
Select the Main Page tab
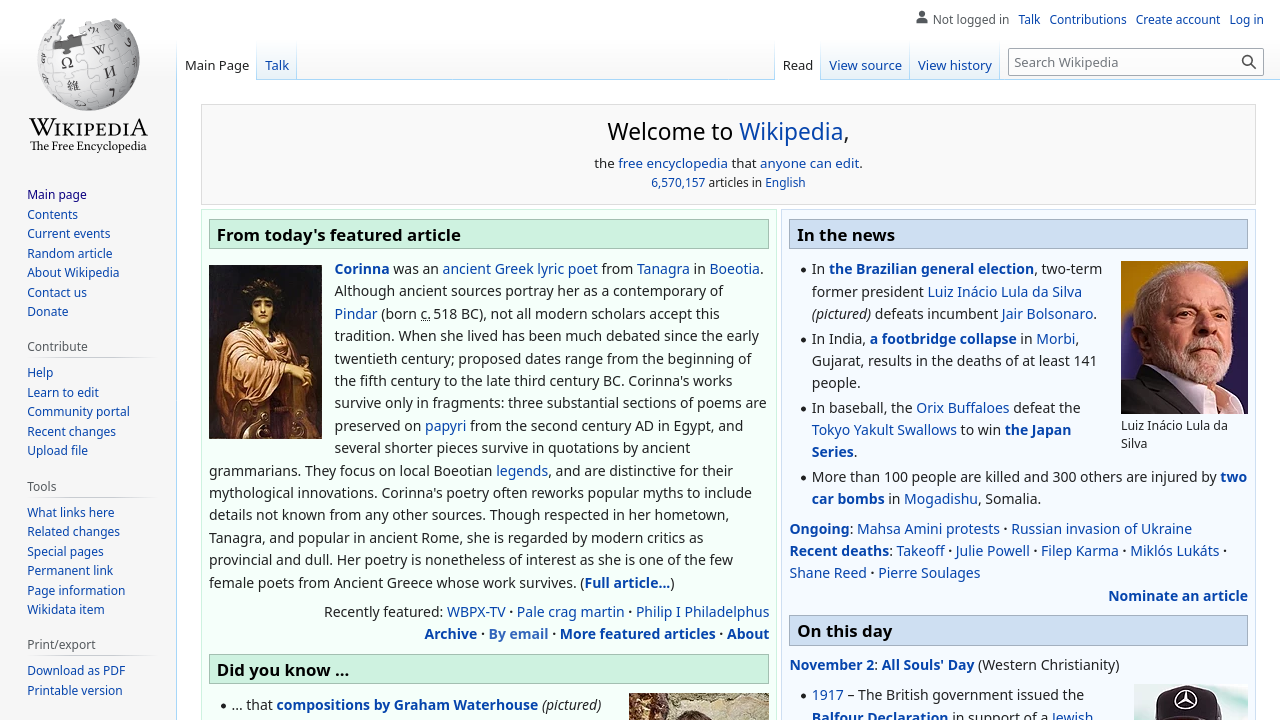217,65
